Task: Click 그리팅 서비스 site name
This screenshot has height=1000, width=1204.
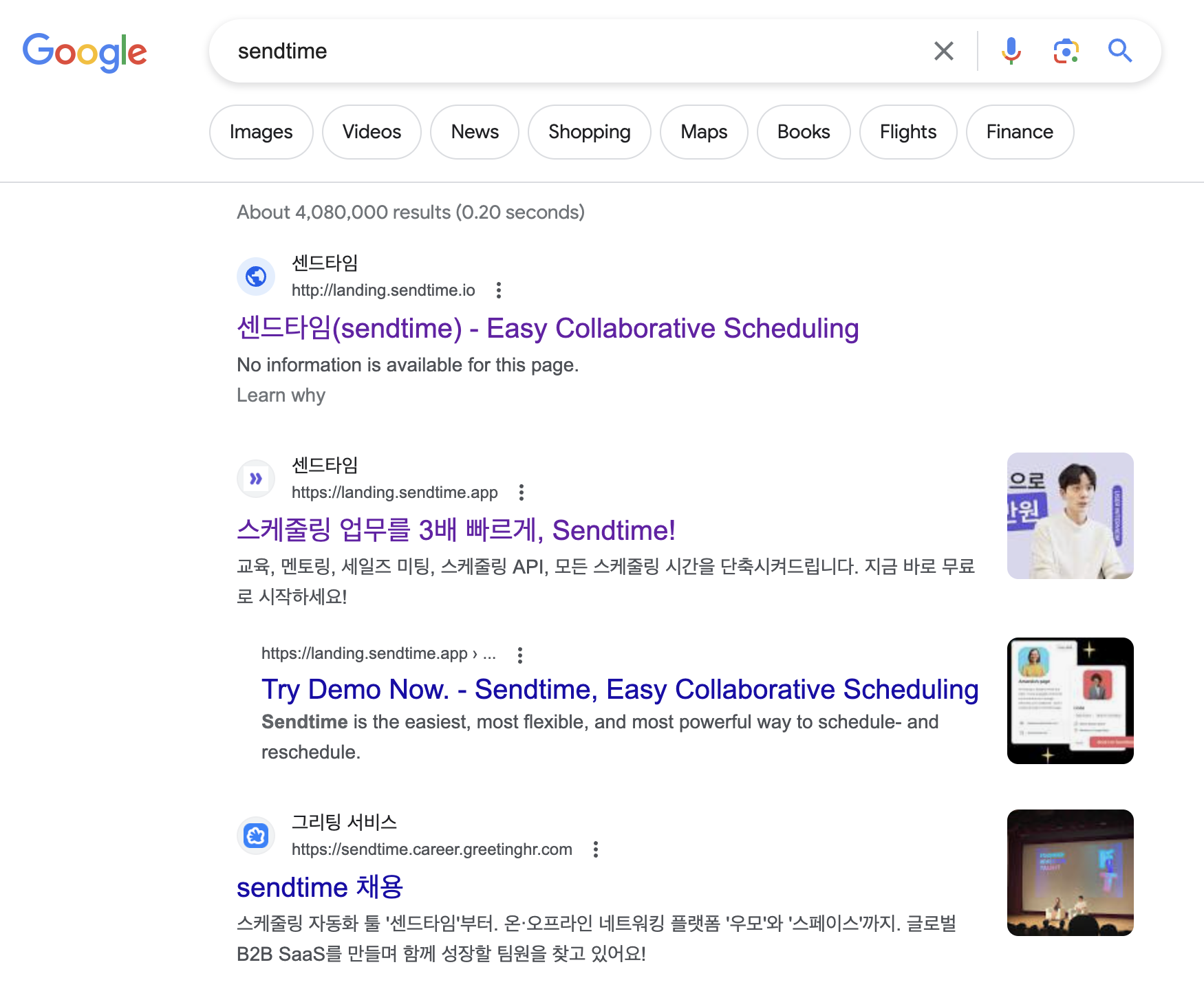Action: click(344, 822)
